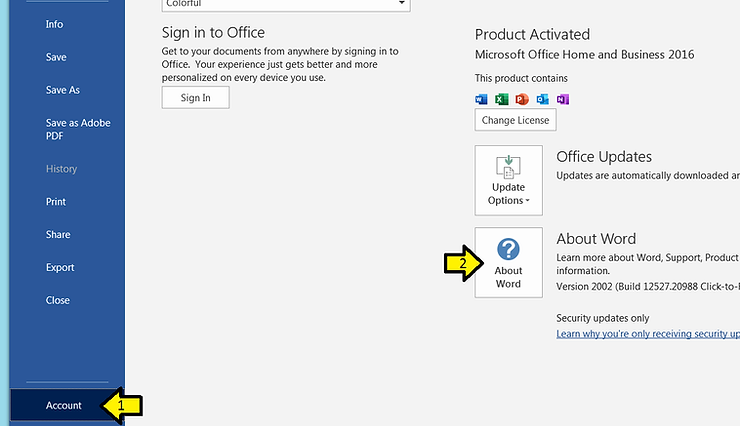Select Save in the backstage menu
Screen dimensions: 740x426
[56, 57]
